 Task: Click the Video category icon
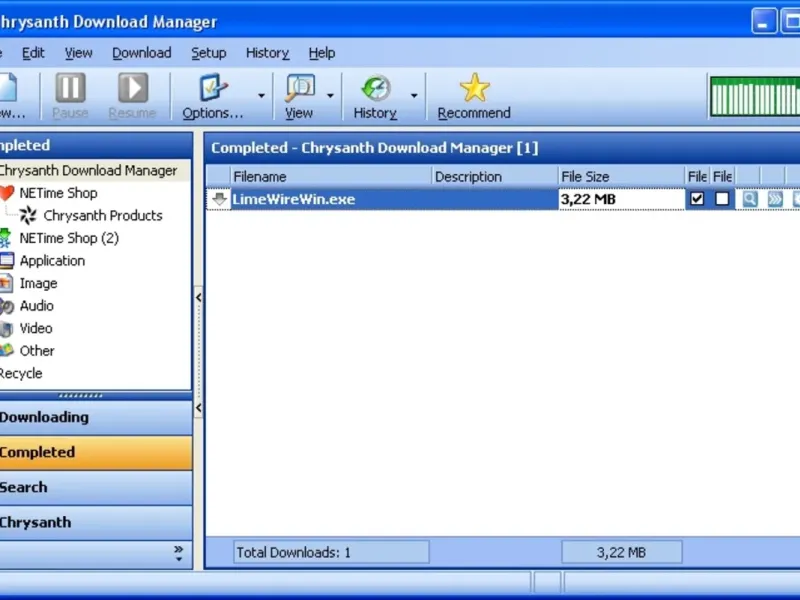(x=6, y=329)
